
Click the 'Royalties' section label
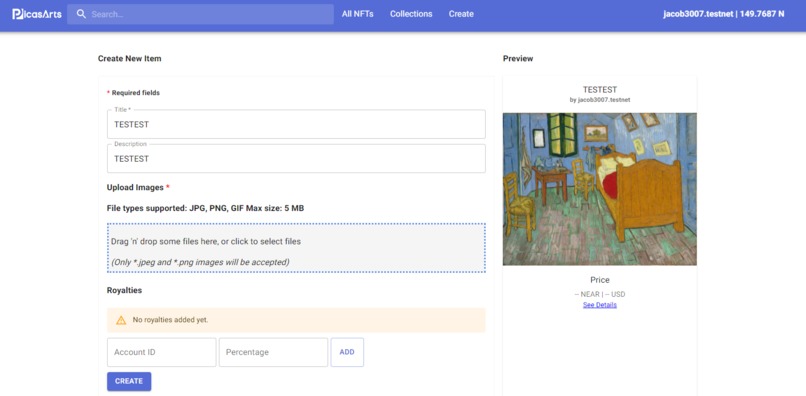pyautogui.click(x=124, y=290)
